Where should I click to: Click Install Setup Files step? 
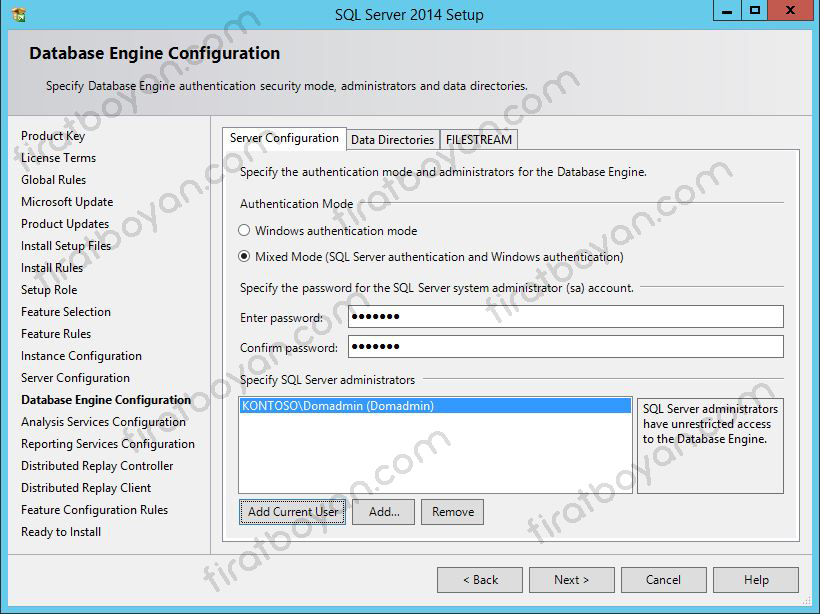point(66,246)
